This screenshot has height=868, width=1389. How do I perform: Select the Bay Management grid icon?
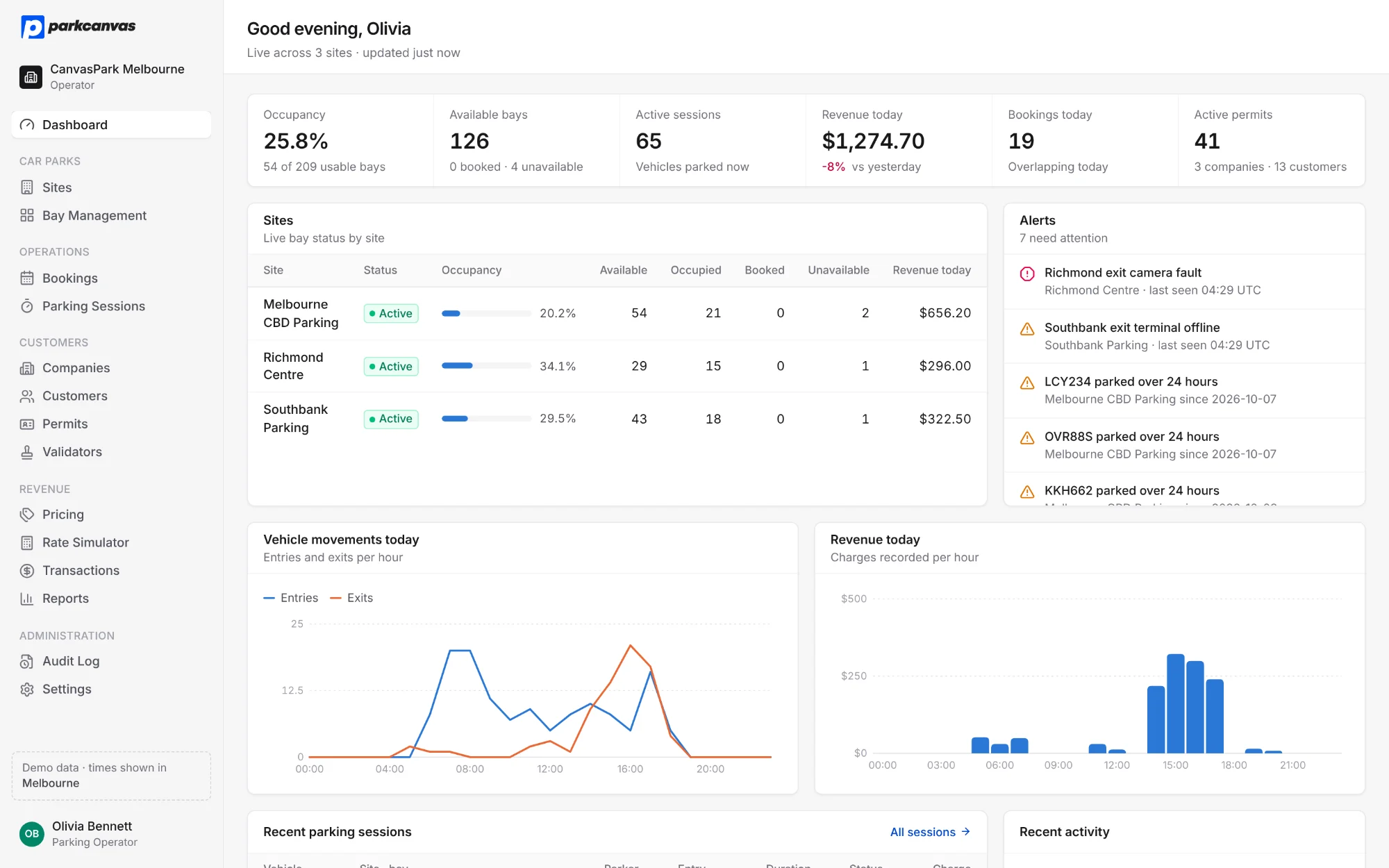[x=27, y=215]
